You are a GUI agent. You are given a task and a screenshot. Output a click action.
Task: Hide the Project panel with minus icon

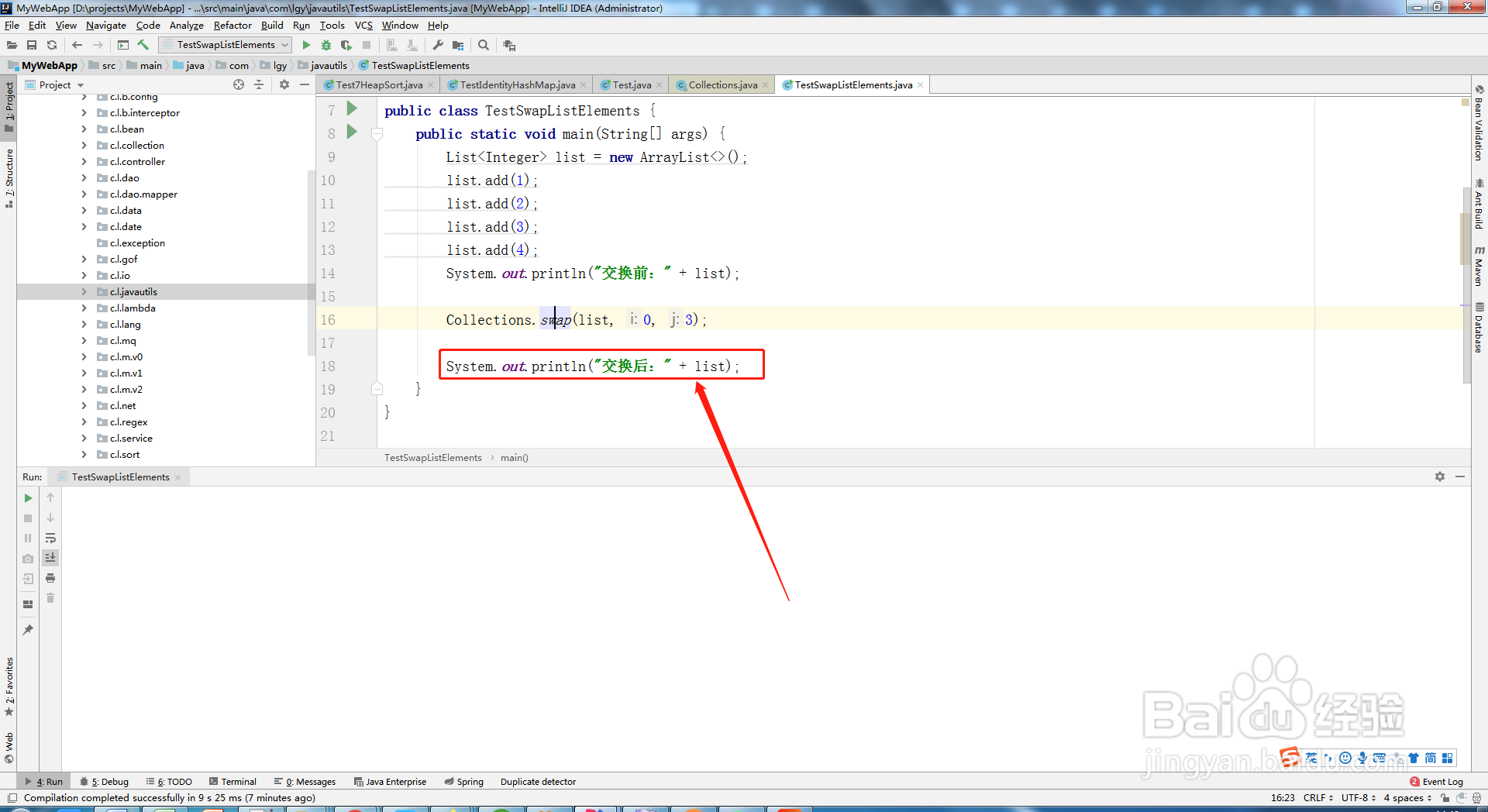click(305, 84)
